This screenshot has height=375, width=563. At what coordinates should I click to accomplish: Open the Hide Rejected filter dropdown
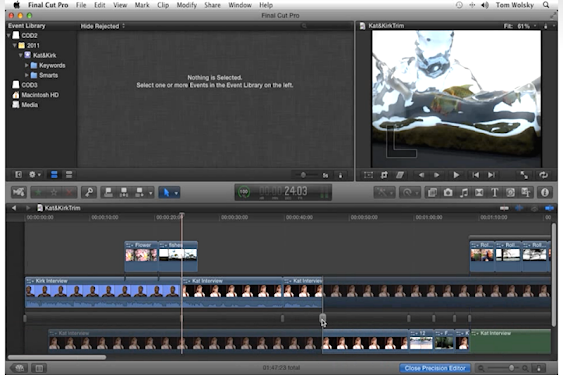pos(102,26)
